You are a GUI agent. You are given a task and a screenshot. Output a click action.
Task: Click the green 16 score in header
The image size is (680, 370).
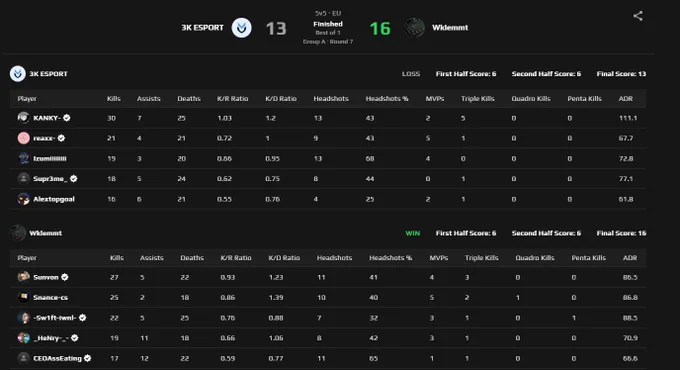point(380,29)
